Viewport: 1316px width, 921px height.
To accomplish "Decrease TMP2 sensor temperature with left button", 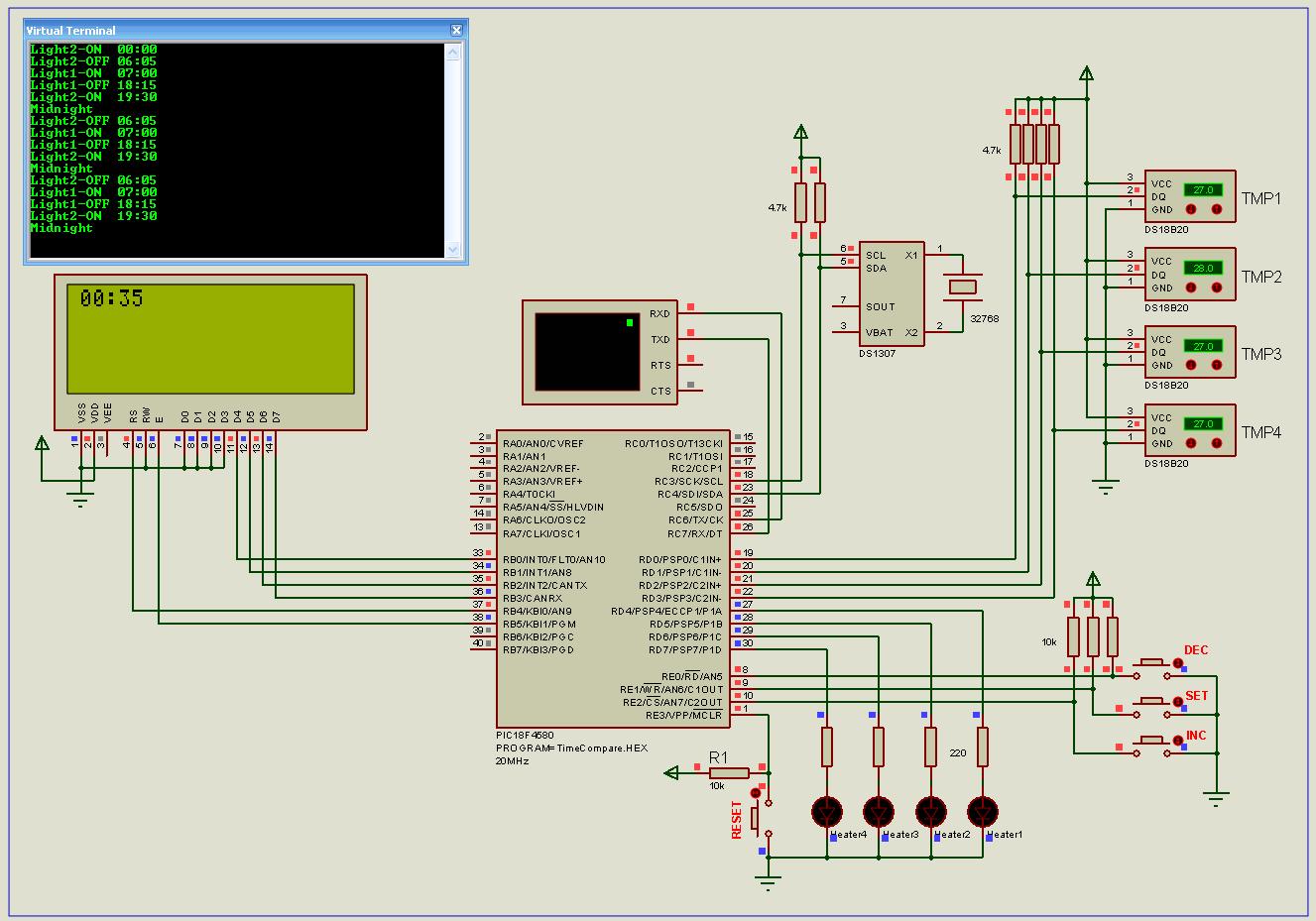I will pos(1190,288).
